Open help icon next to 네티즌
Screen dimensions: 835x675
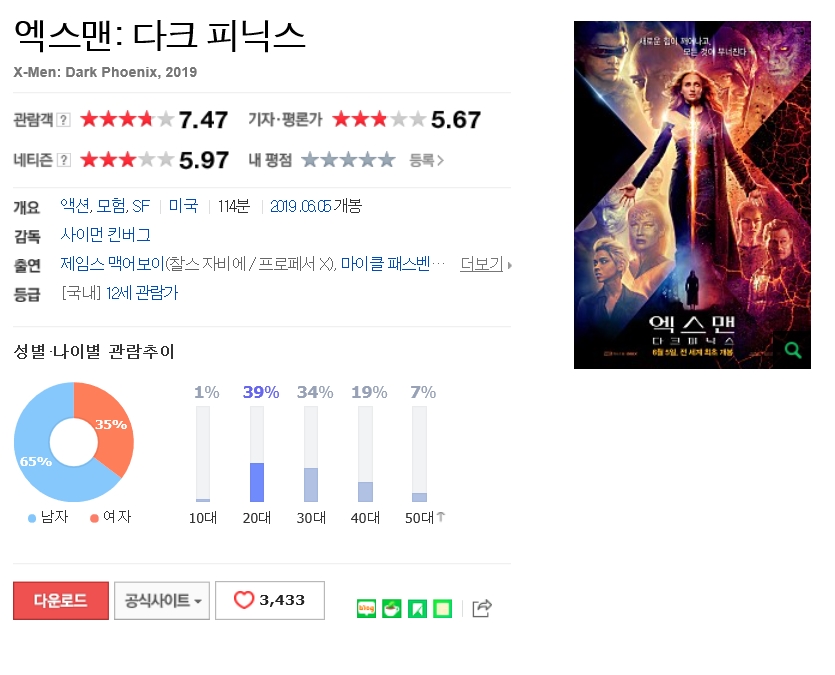(x=63, y=160)
